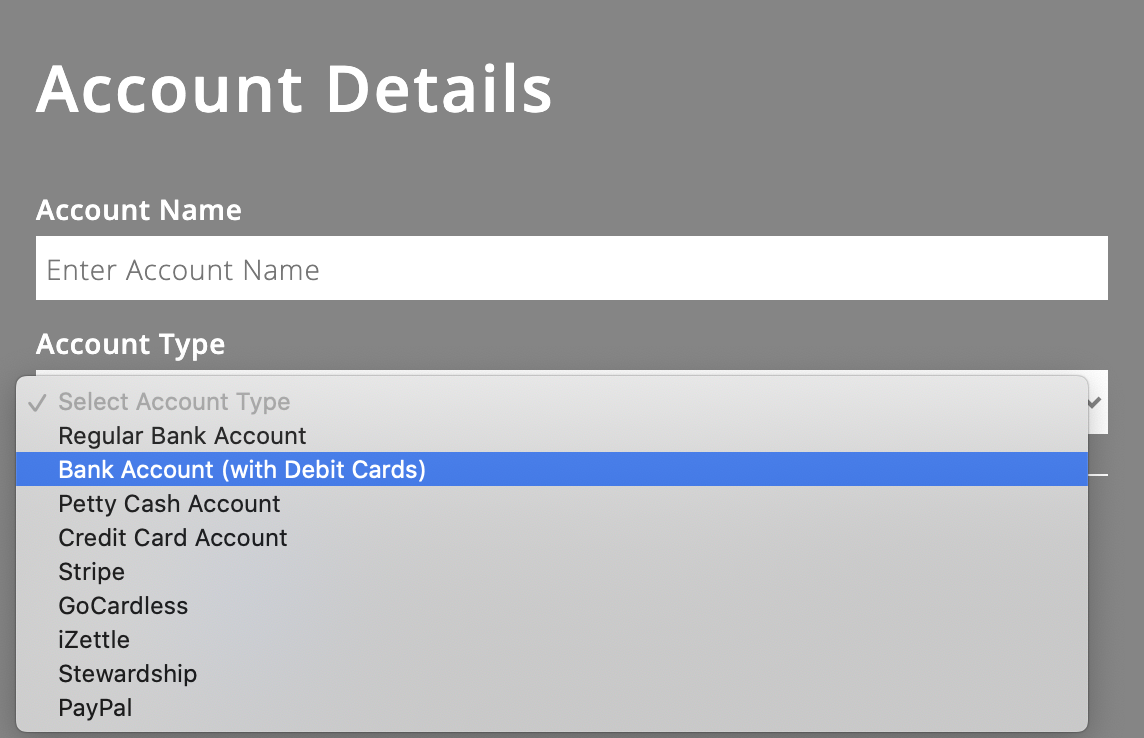Choose the Stewardship account type
The height and width of the screenshot is (738, 1144).
[x=127, y=673]
